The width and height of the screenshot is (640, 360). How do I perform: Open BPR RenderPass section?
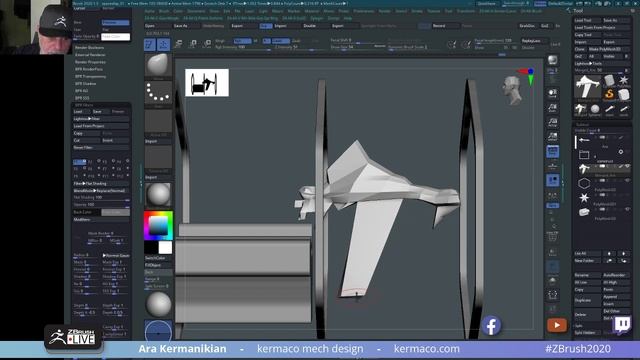click(x=89, y=69)
